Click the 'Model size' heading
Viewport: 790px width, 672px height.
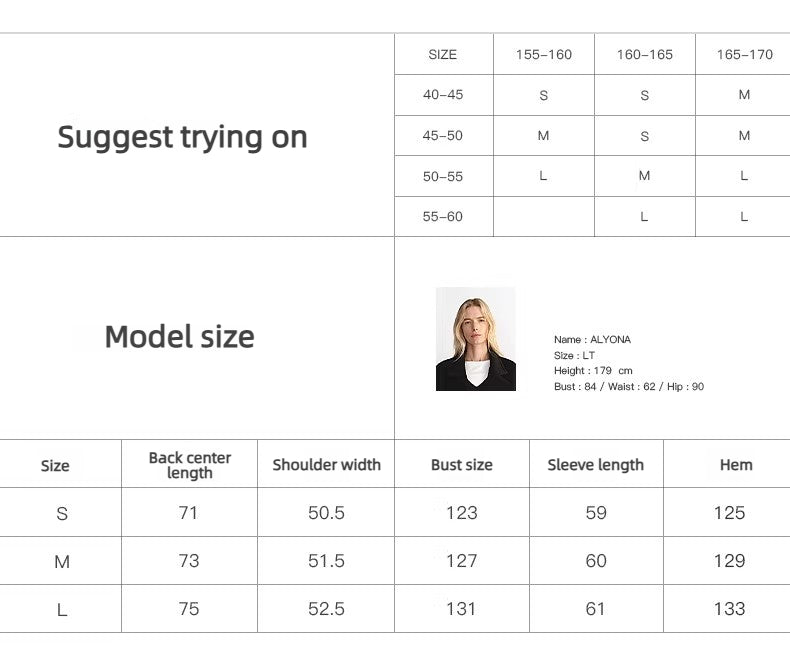point(179,337)
